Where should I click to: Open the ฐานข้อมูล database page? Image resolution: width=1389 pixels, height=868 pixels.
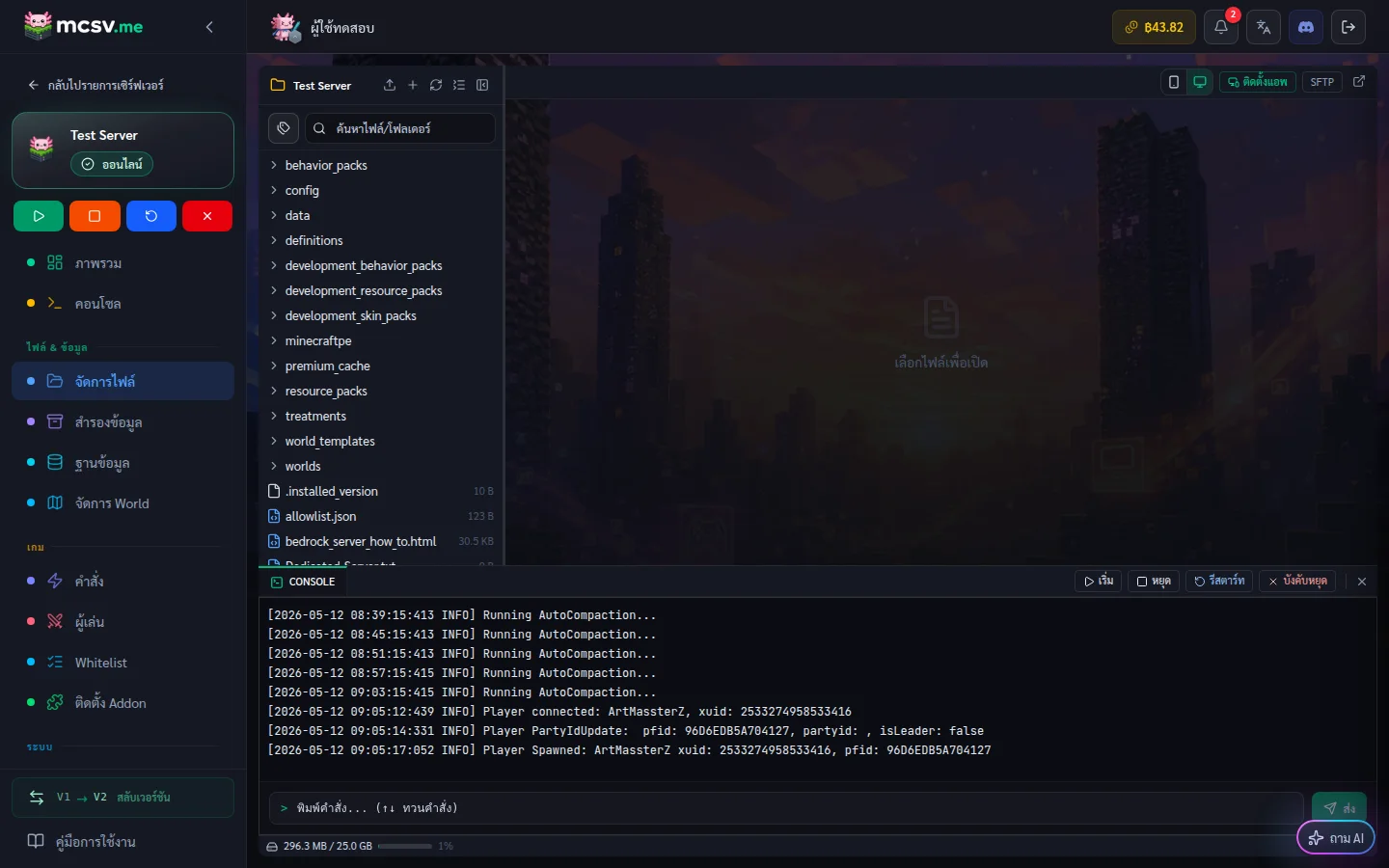[123, 462]
